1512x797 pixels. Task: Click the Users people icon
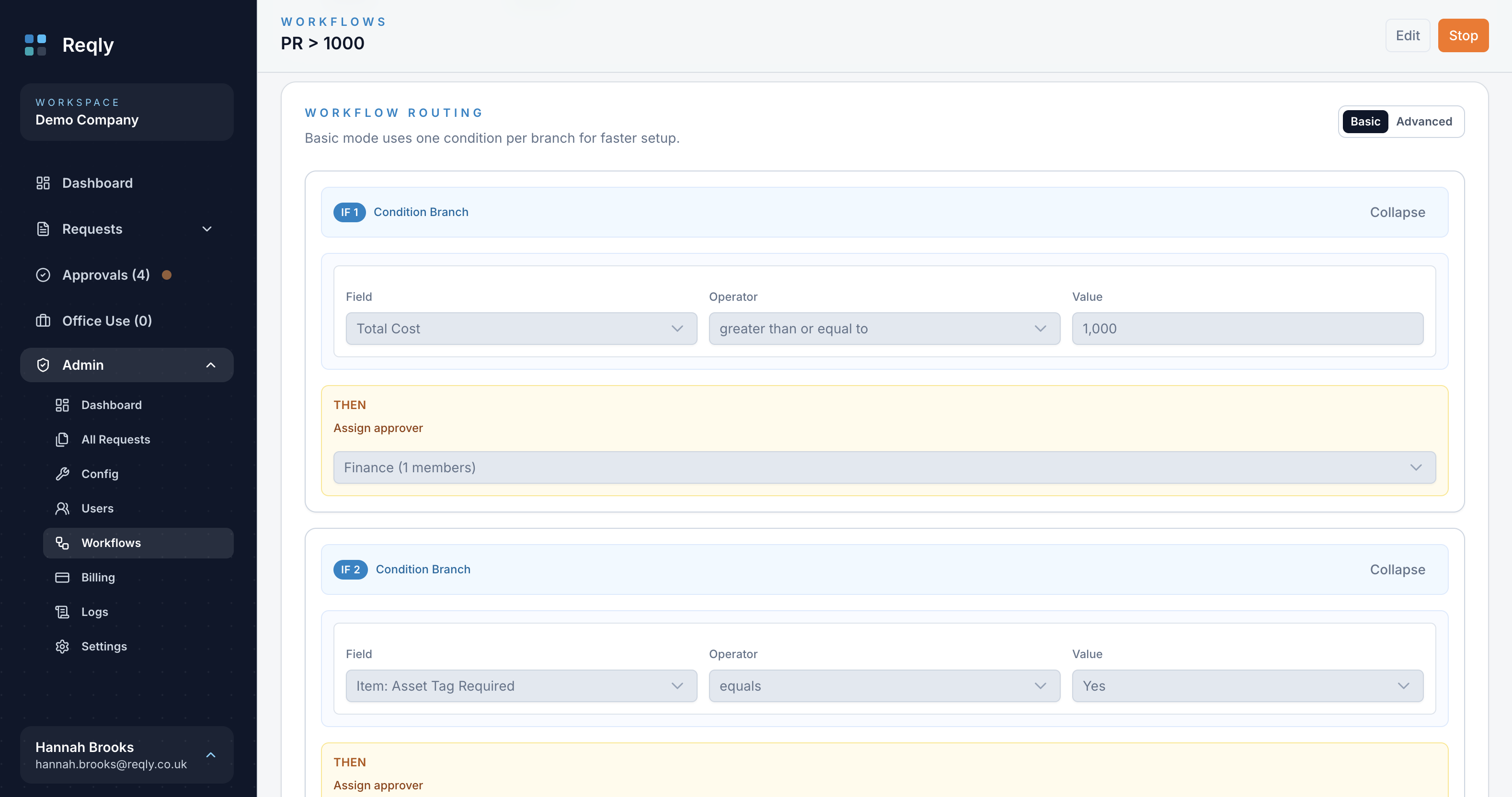tap(62, 508)
